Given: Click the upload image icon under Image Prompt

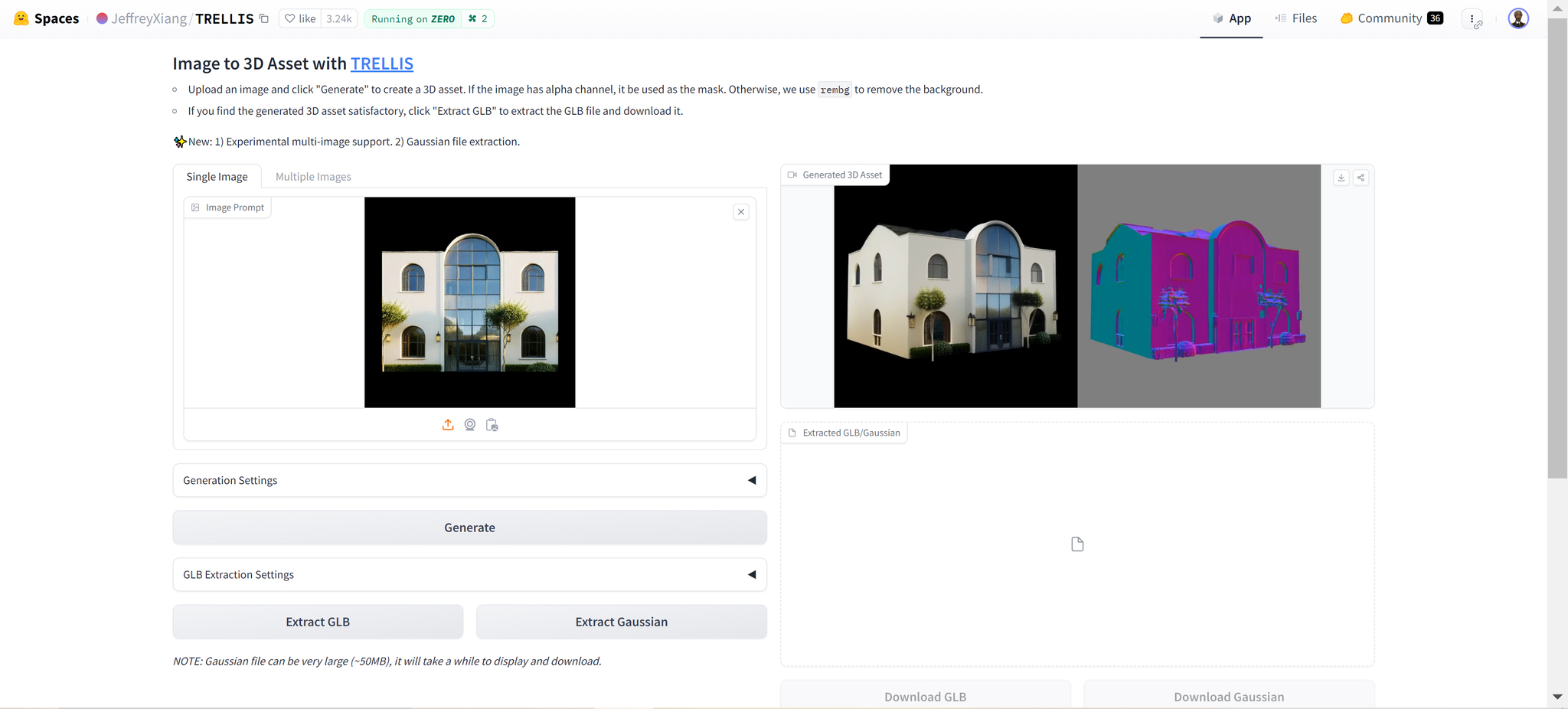Looking at the screenshot, I should click(448, 425).
